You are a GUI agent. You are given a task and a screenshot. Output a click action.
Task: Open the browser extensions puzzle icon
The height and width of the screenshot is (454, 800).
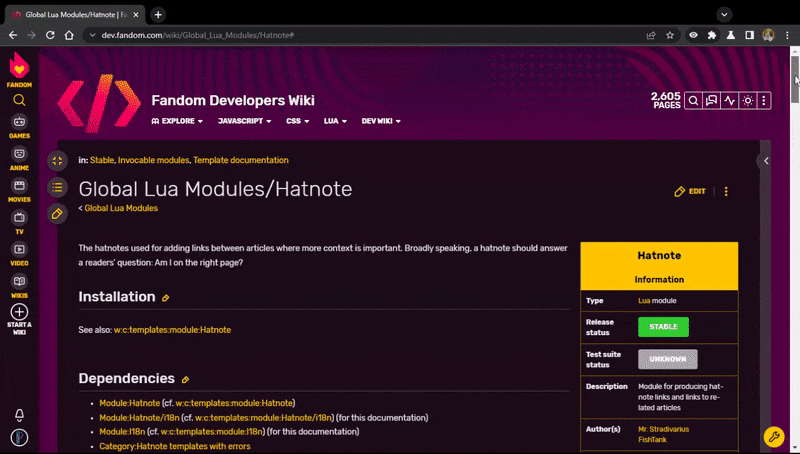tap(712, 35)
